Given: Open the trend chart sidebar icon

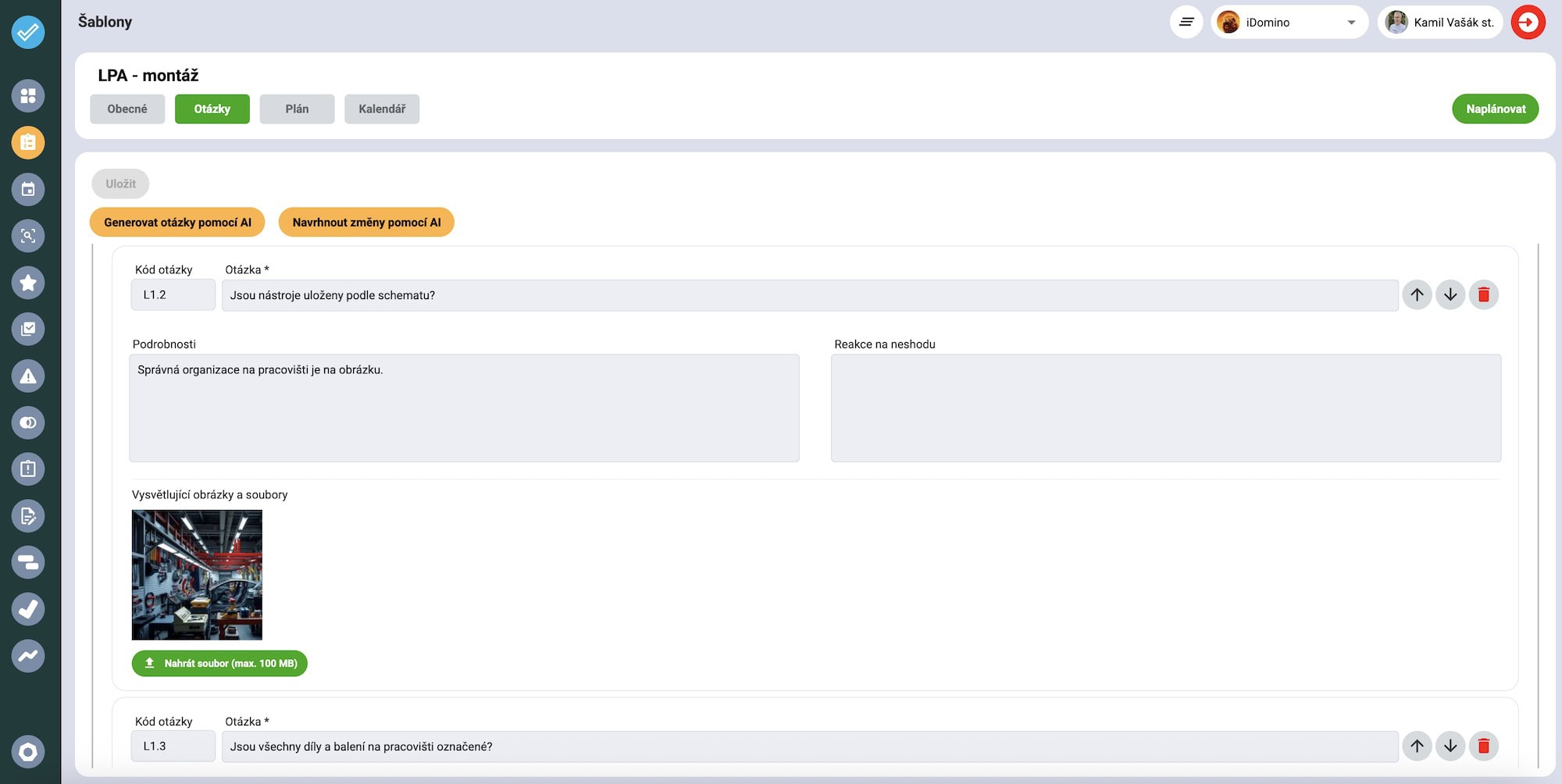Looking at the screenshot, I should pos(28,656).
